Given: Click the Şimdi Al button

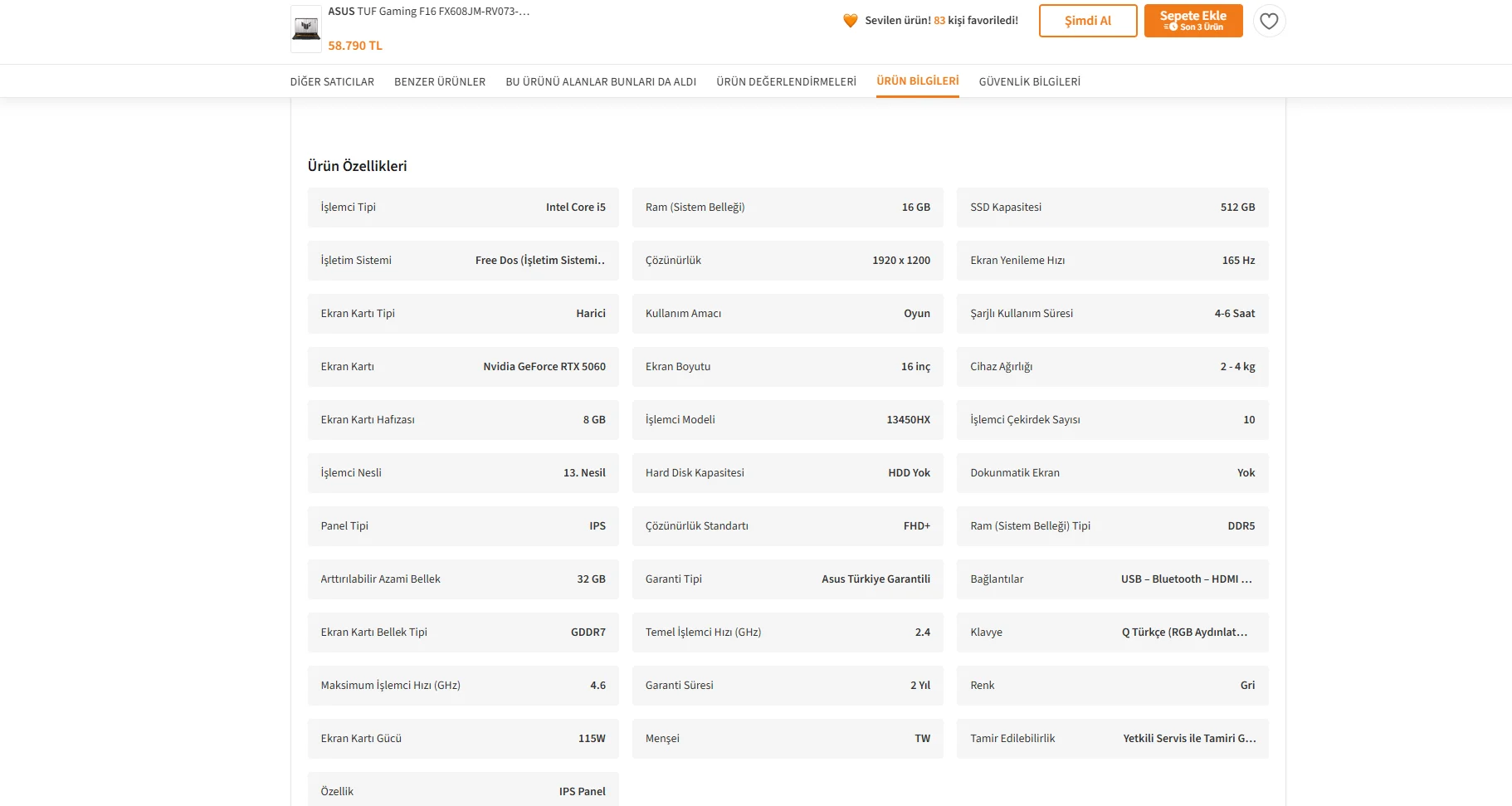Looking at the screenshot, I should coord(1088,21).
